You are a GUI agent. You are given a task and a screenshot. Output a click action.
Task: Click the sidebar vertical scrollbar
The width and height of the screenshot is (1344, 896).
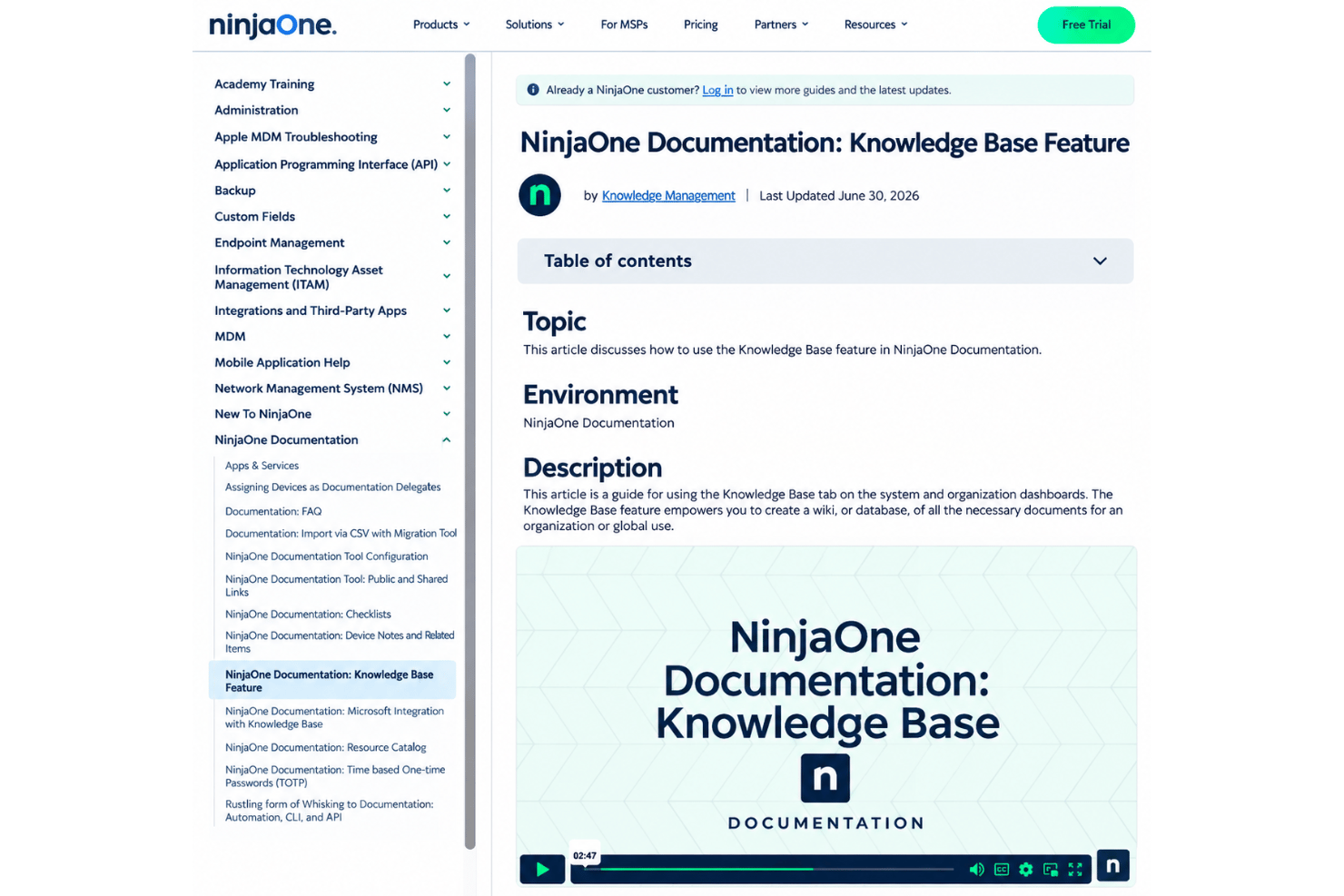point(469,451)
